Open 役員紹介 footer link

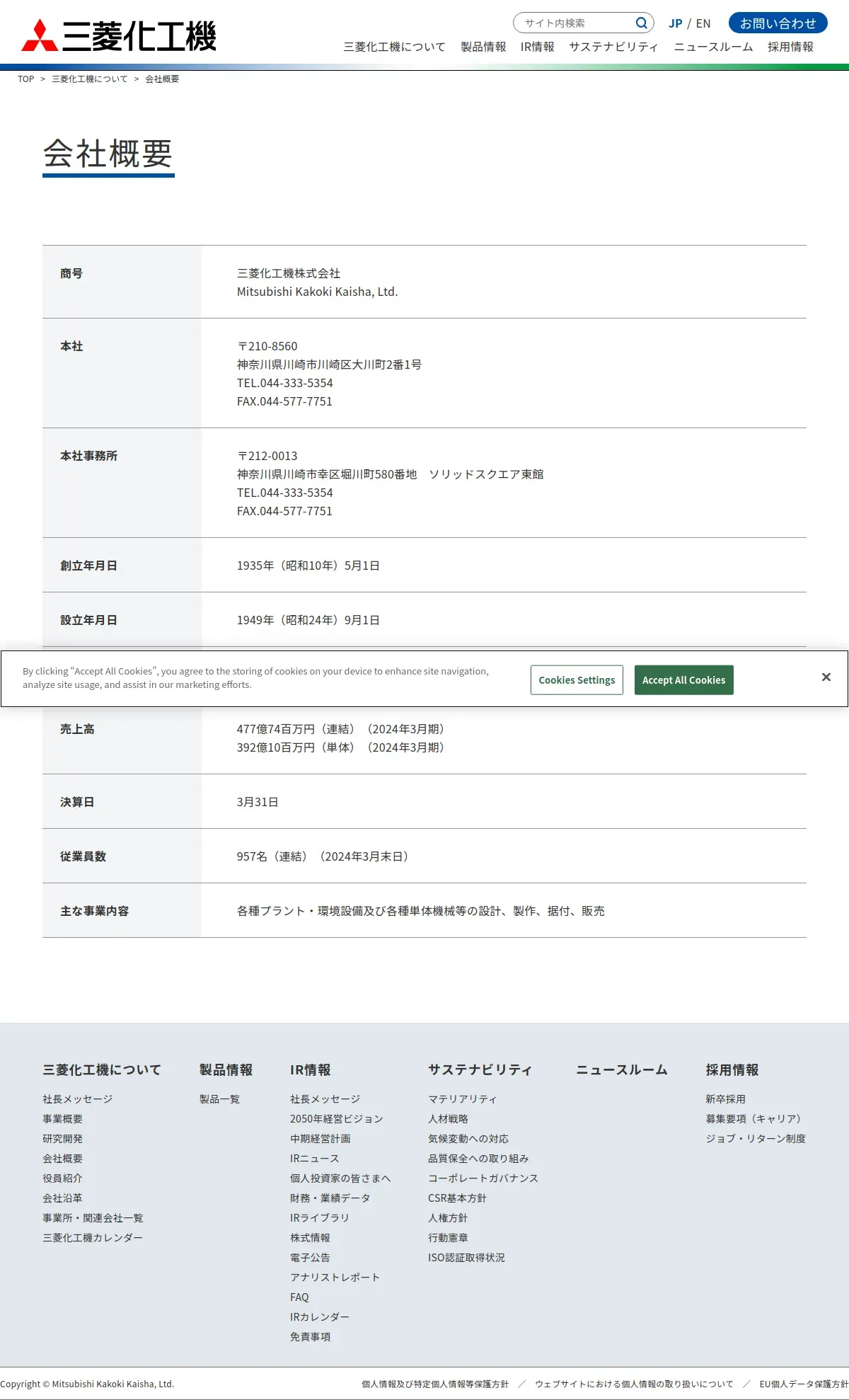62,1178
